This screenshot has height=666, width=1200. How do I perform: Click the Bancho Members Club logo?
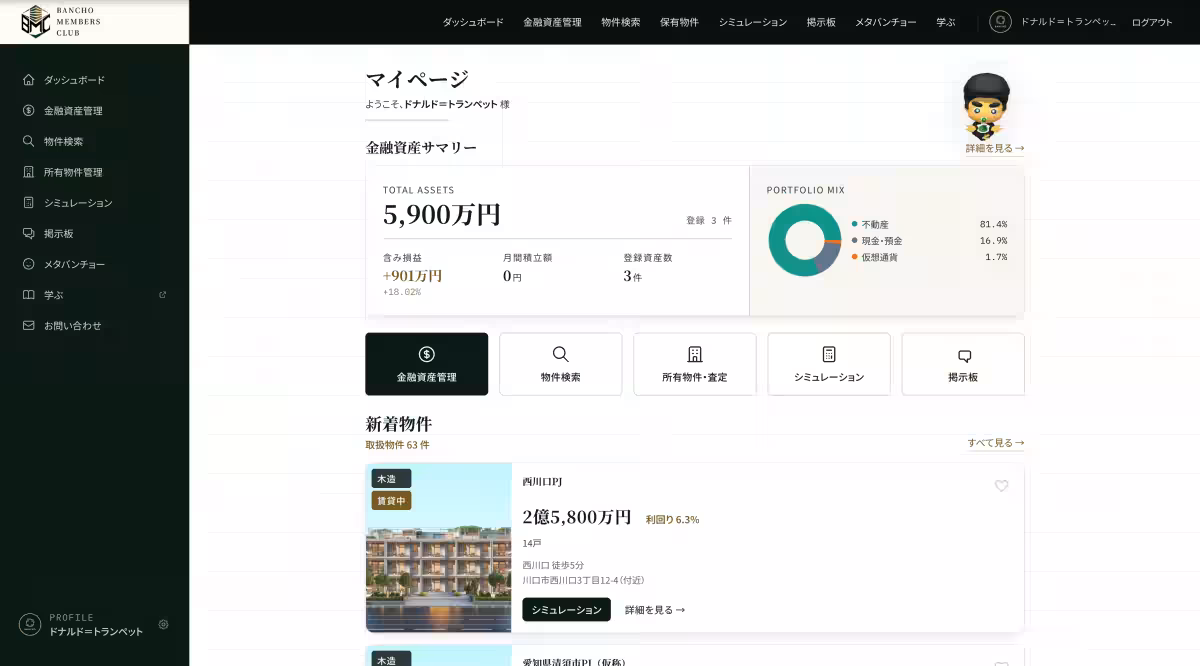coord(62,21)
